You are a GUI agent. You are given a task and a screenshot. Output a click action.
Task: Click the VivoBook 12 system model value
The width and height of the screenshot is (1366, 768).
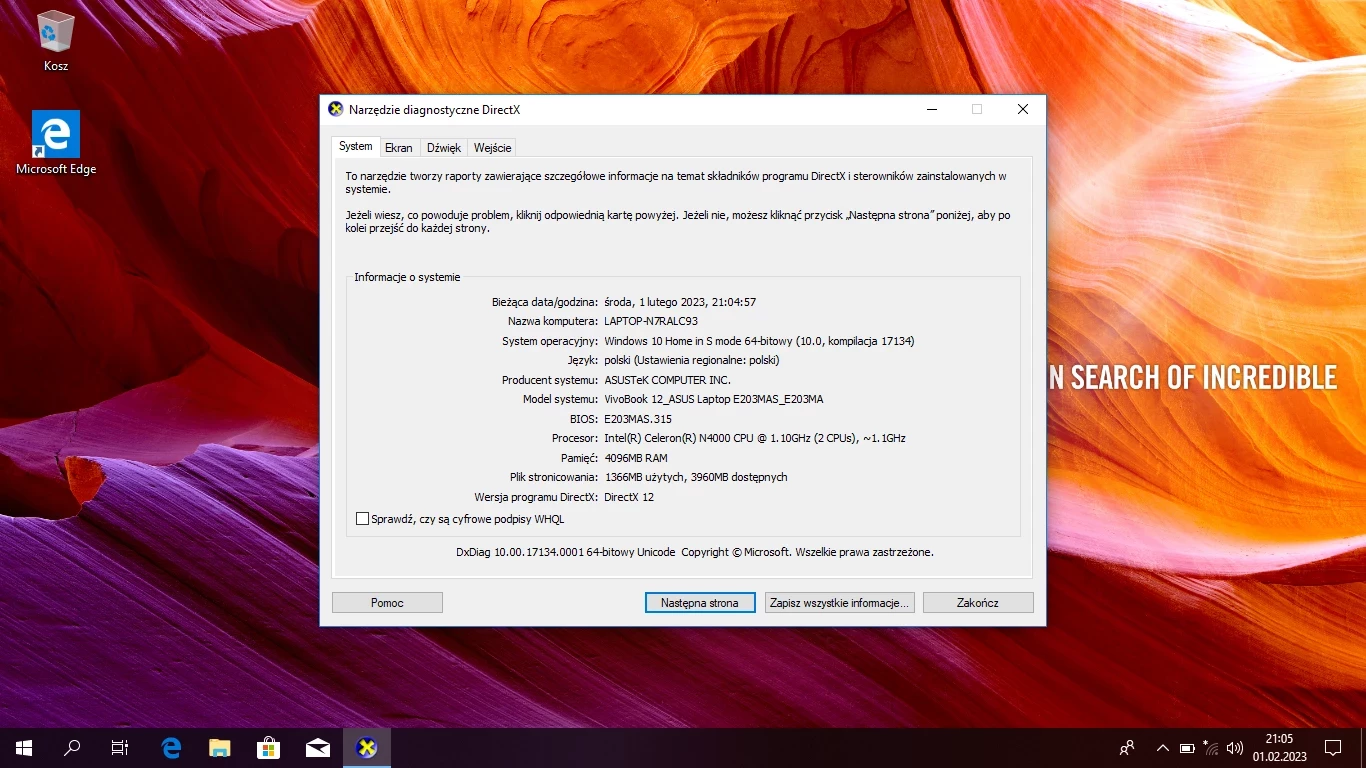click(x=714, y=399)
